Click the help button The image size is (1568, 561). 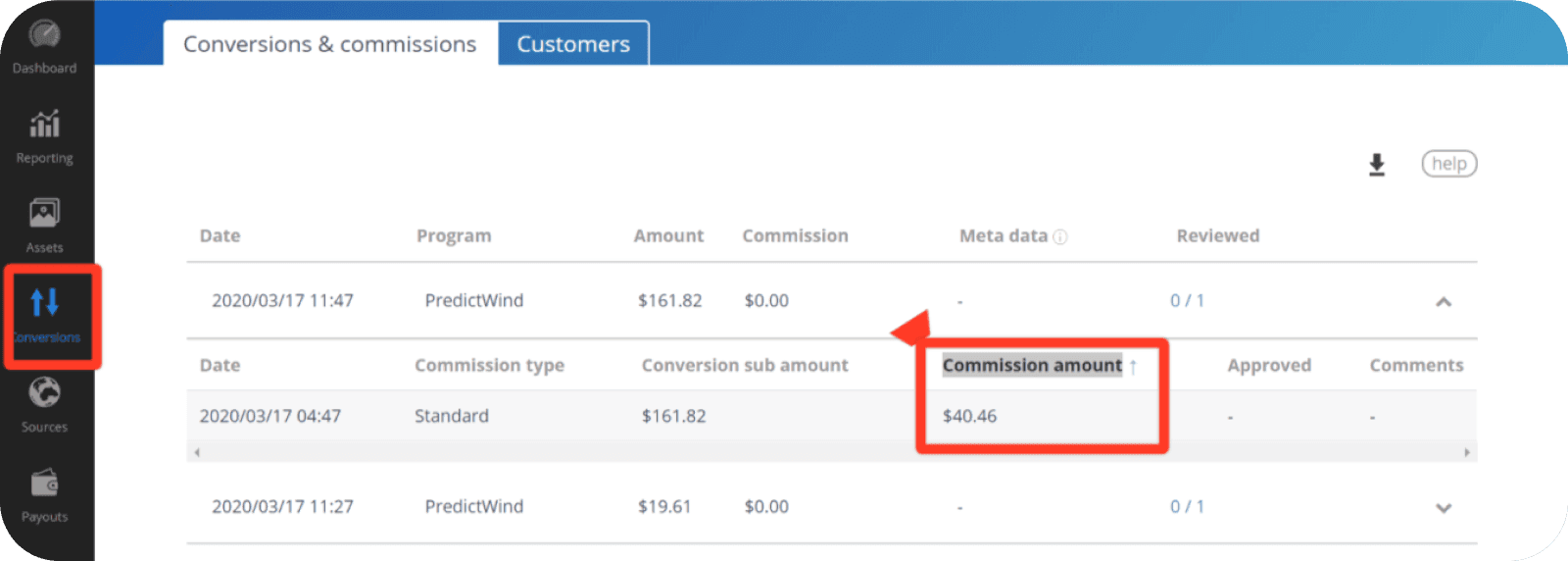[1448, 164]
